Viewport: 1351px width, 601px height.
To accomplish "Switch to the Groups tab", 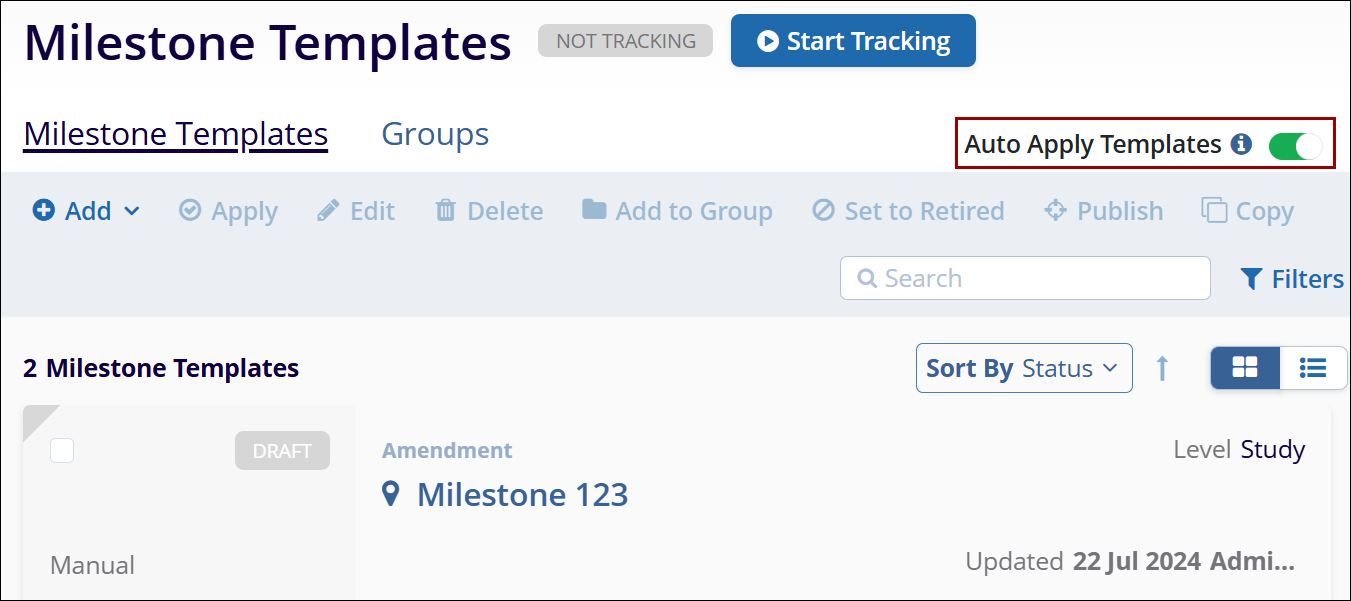I will pos(435,134).
